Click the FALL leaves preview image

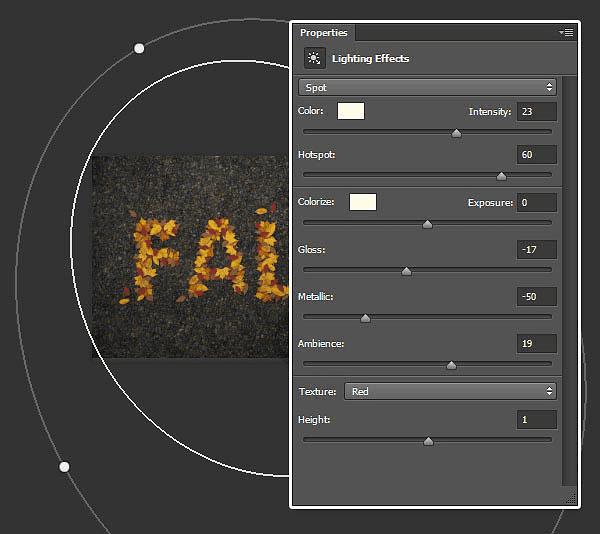click(190, 256)
